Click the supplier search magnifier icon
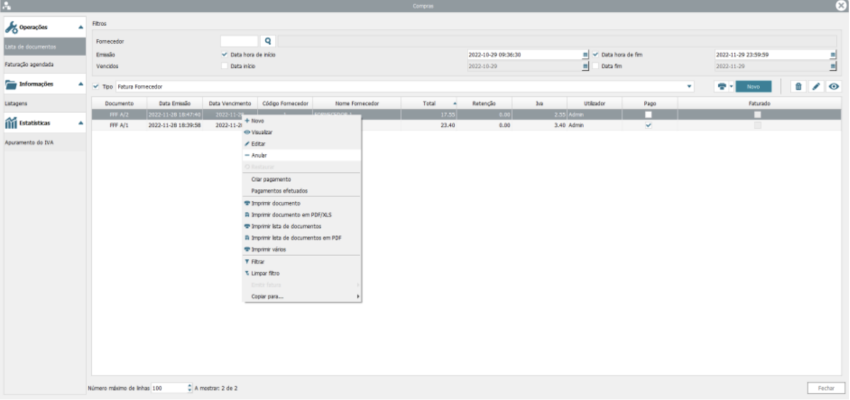Viewport: 850px width, 400px height. point(268,41)
